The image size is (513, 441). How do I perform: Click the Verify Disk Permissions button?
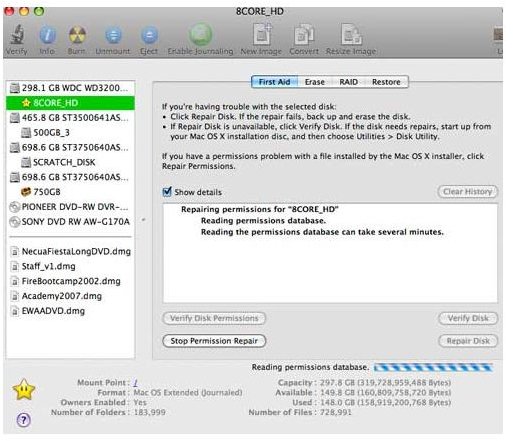point(214,318)
